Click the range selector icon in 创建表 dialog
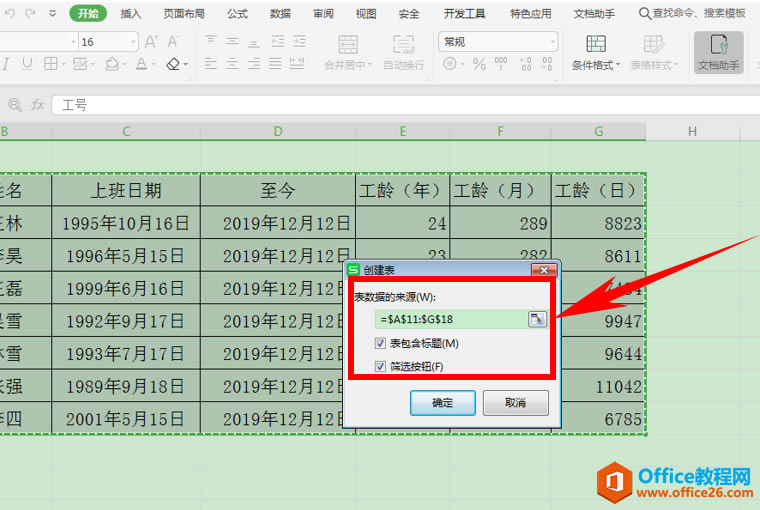Screen dimensions: 760x510 click(538, 318)
